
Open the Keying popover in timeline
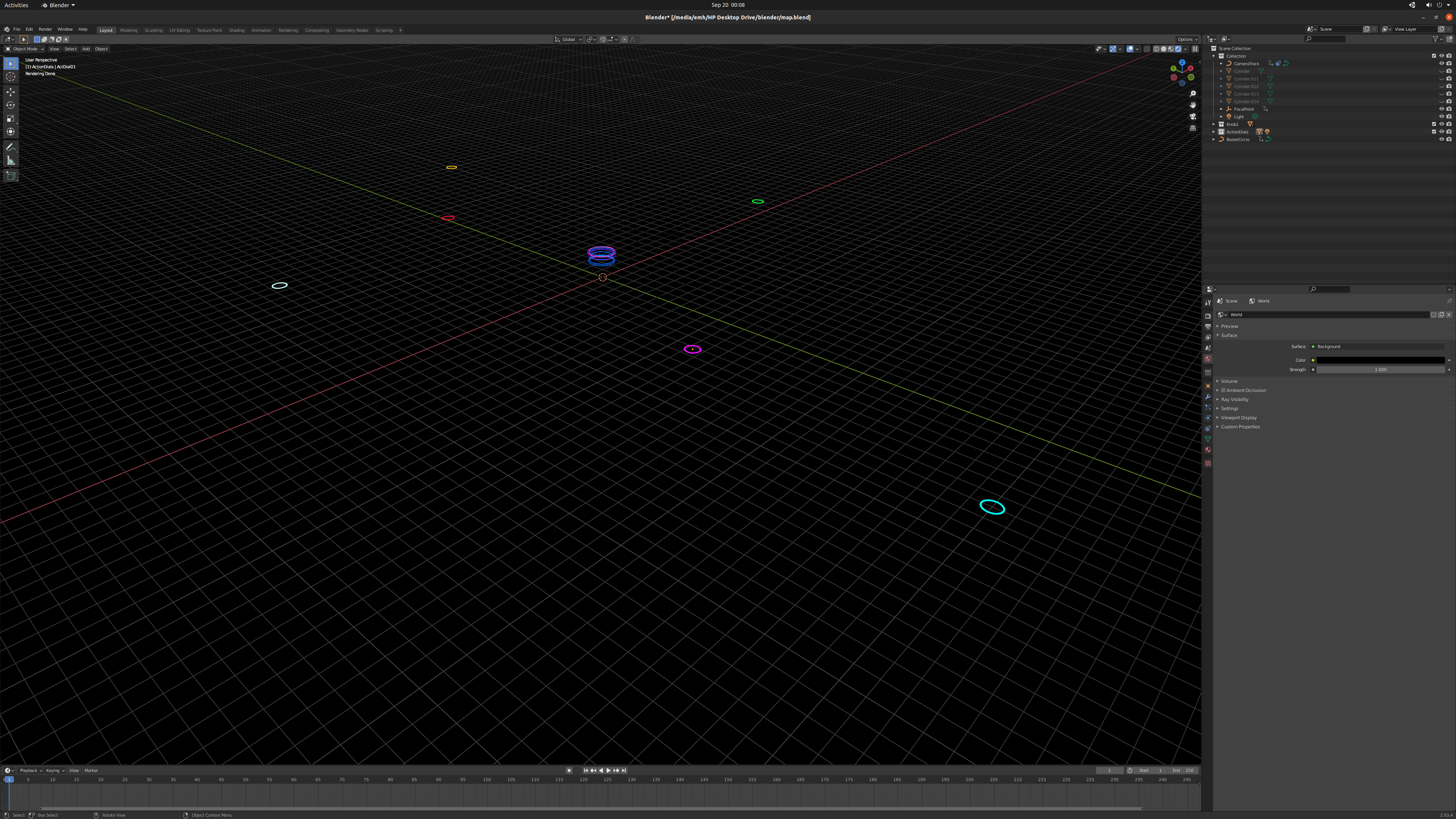point(55,770)
